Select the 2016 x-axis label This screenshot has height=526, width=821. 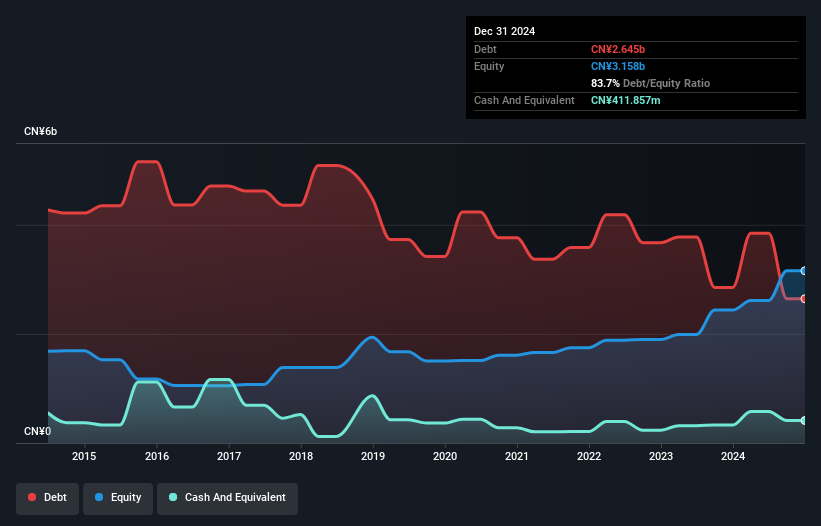[157, 456]
